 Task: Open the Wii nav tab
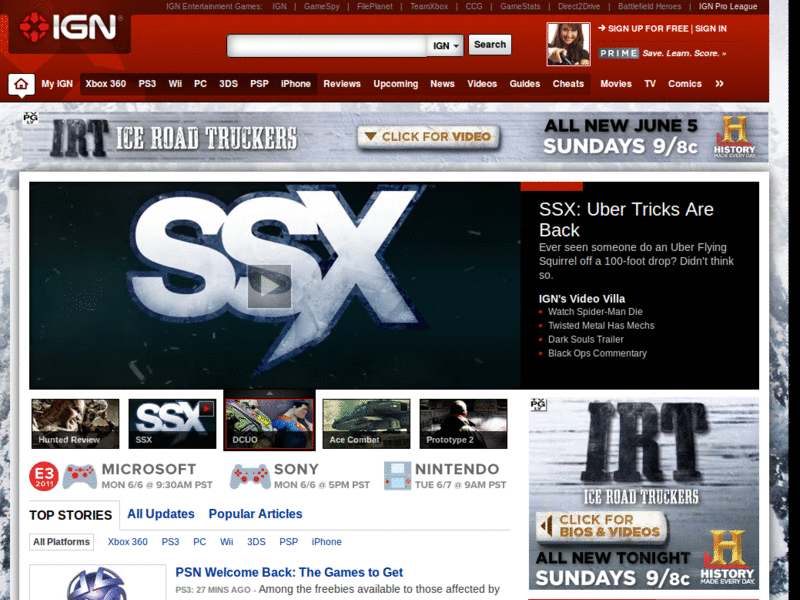(175, 84)
